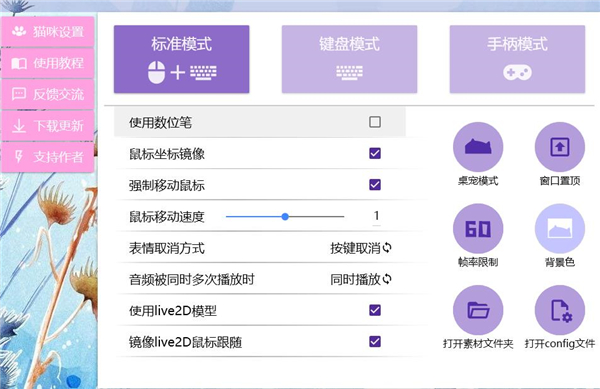Select 标准模式 mouse plus keyboard
The height and width of the screenshot is (389, 600).
click(x=181, y=59)
